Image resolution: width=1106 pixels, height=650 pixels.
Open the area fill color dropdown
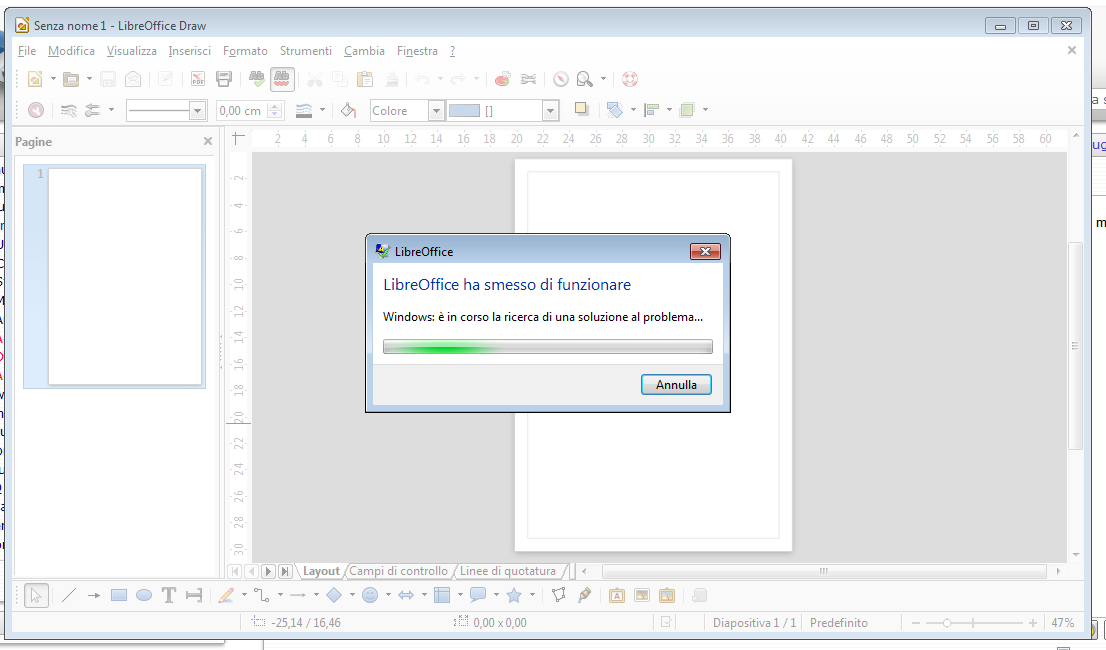[x=551, y=111]
